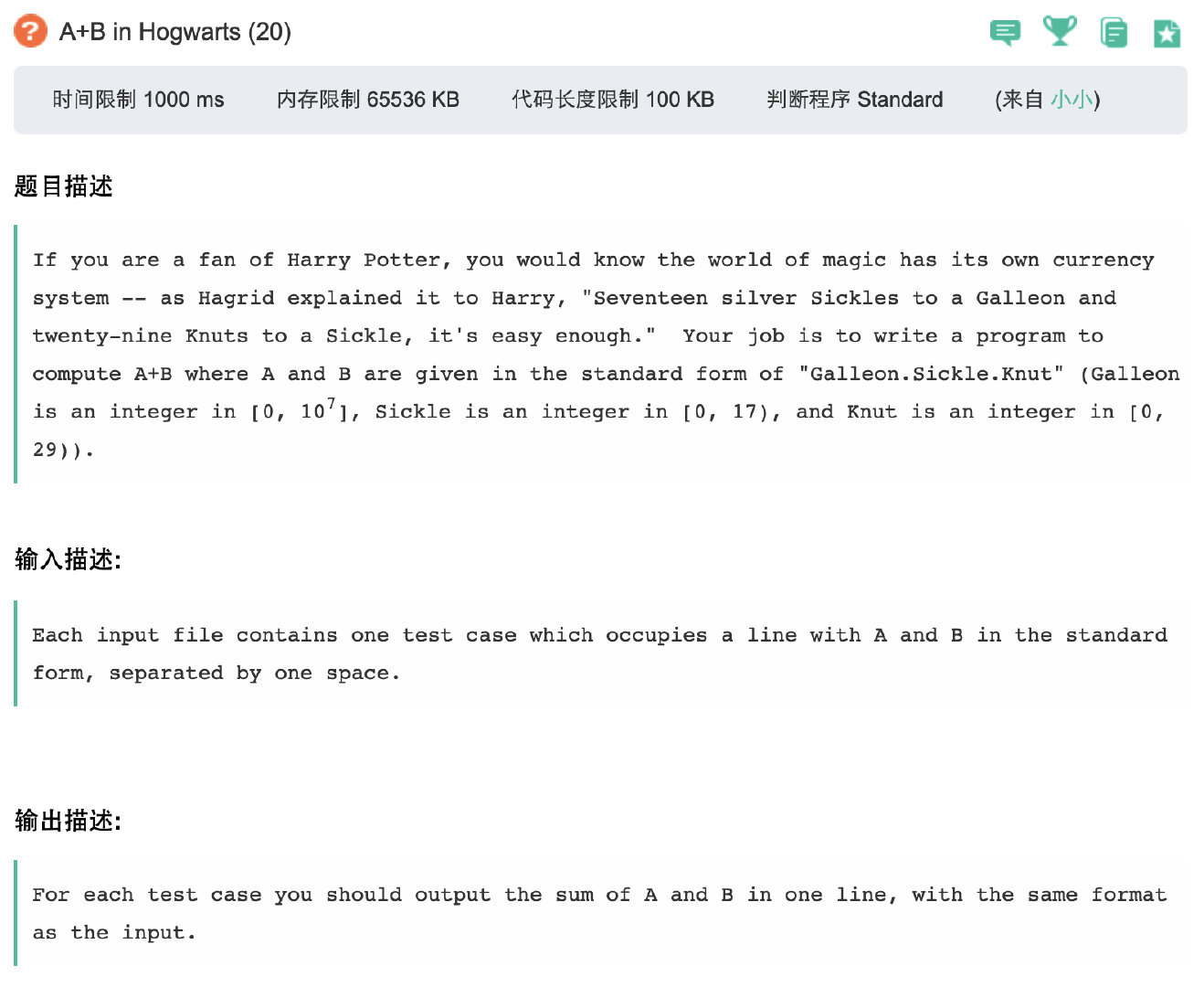Click the line starting "Each input file contains"
Screen dimensions: 1204x987
tap(599, 635)
